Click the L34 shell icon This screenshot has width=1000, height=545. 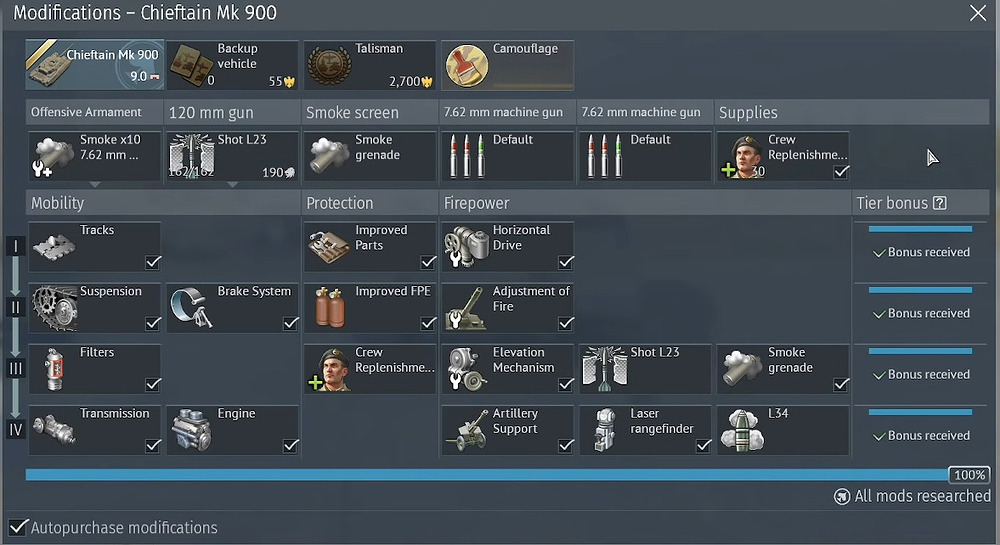(x=742, y=429)
